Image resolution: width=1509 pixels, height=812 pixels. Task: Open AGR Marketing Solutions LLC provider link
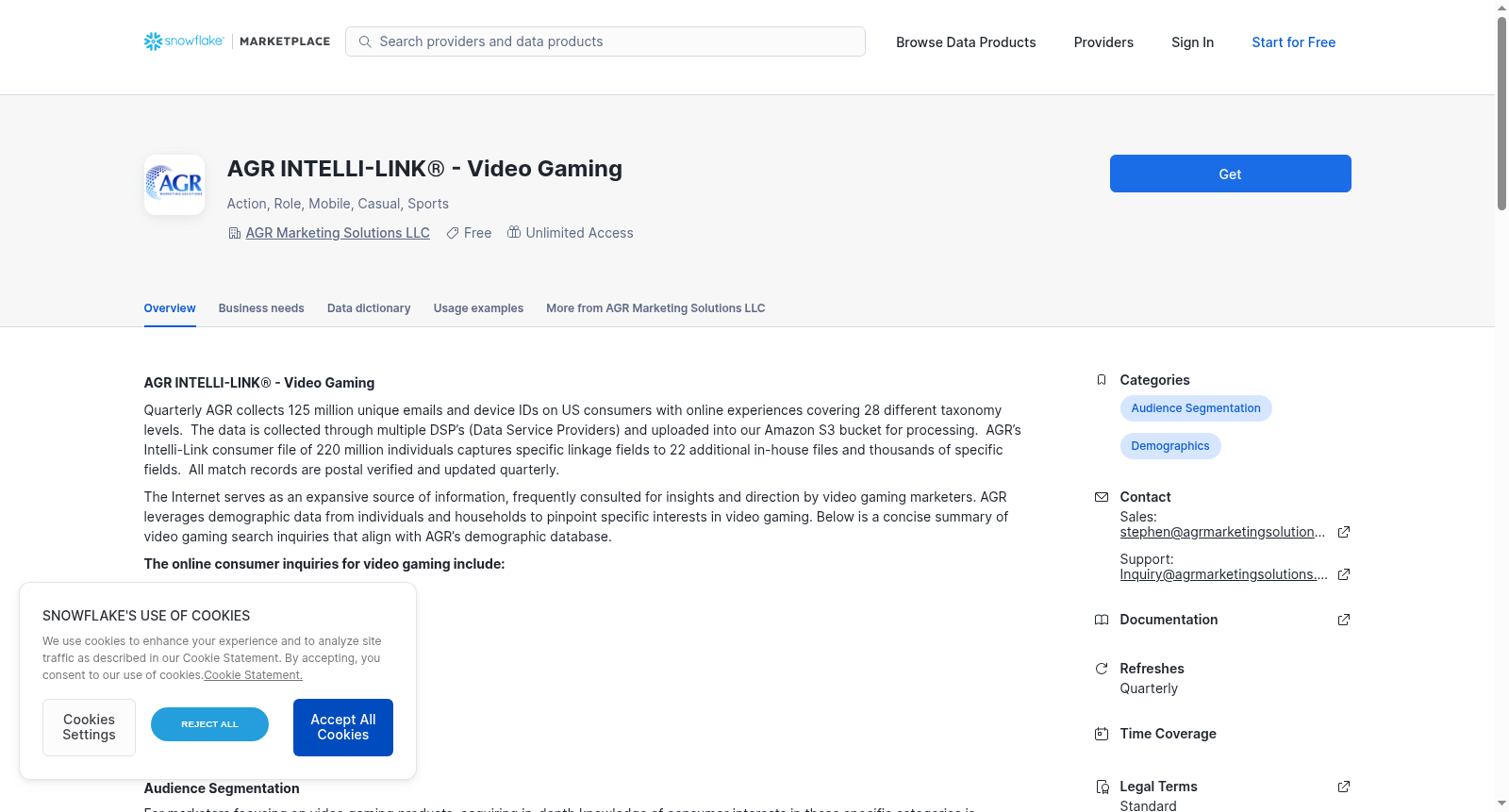[x=338, y=233]
